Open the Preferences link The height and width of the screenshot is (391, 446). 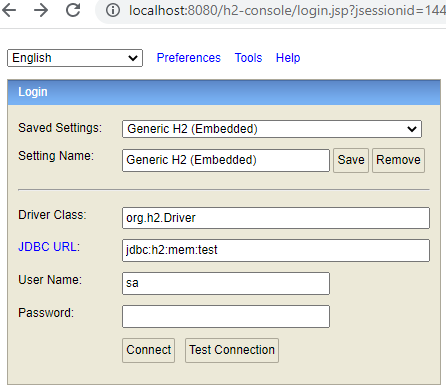click(x=189, y=58)
